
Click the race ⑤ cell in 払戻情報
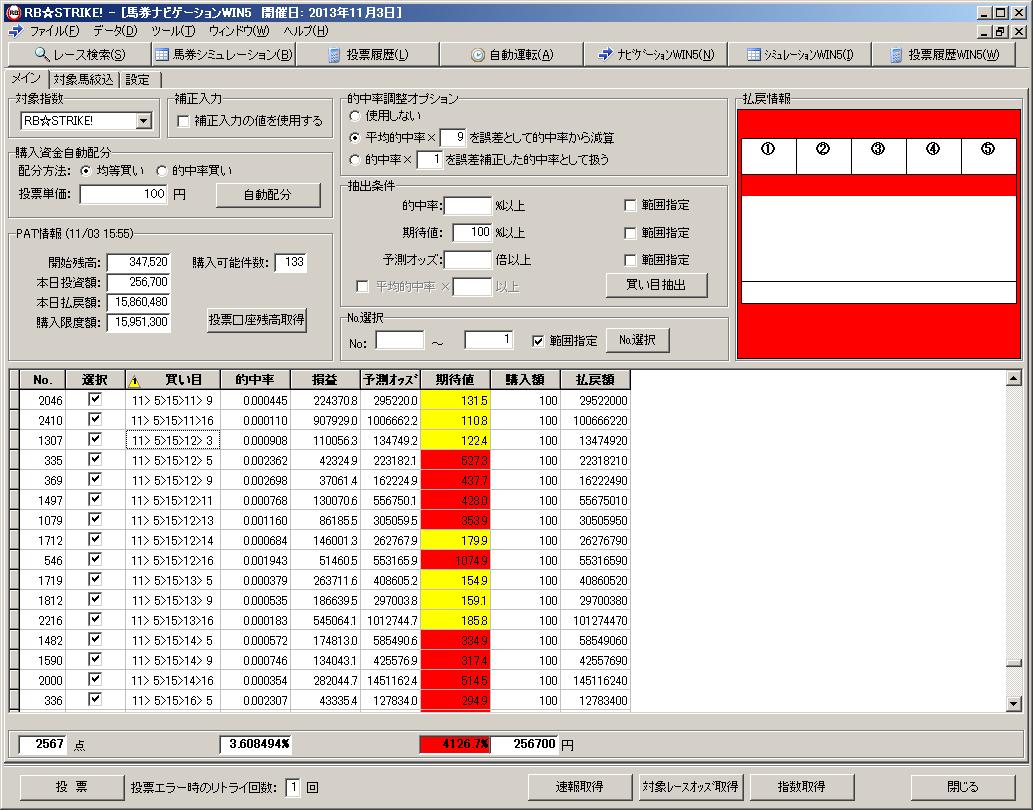coord(988,156)
